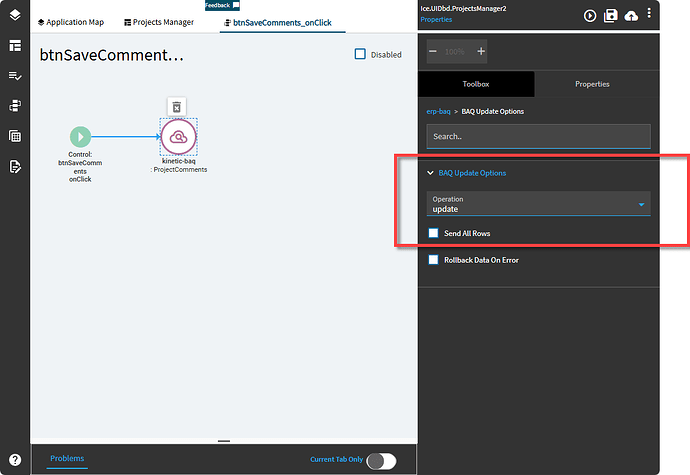
Task: Click the Search field in toolbox
Action: click(x=539, y=136)
